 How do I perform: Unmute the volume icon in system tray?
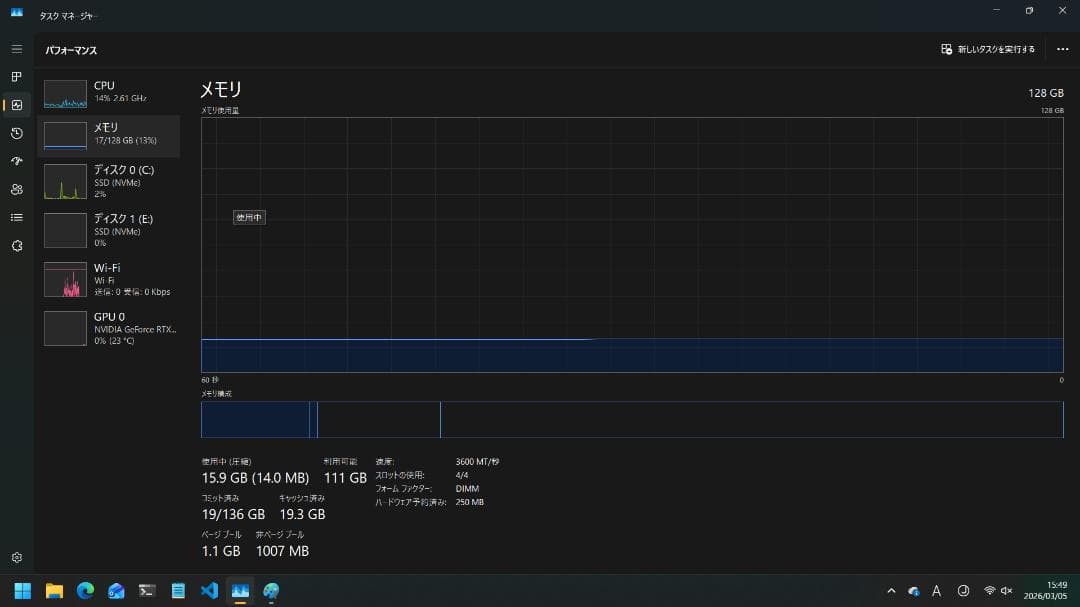click(1006, 591)
